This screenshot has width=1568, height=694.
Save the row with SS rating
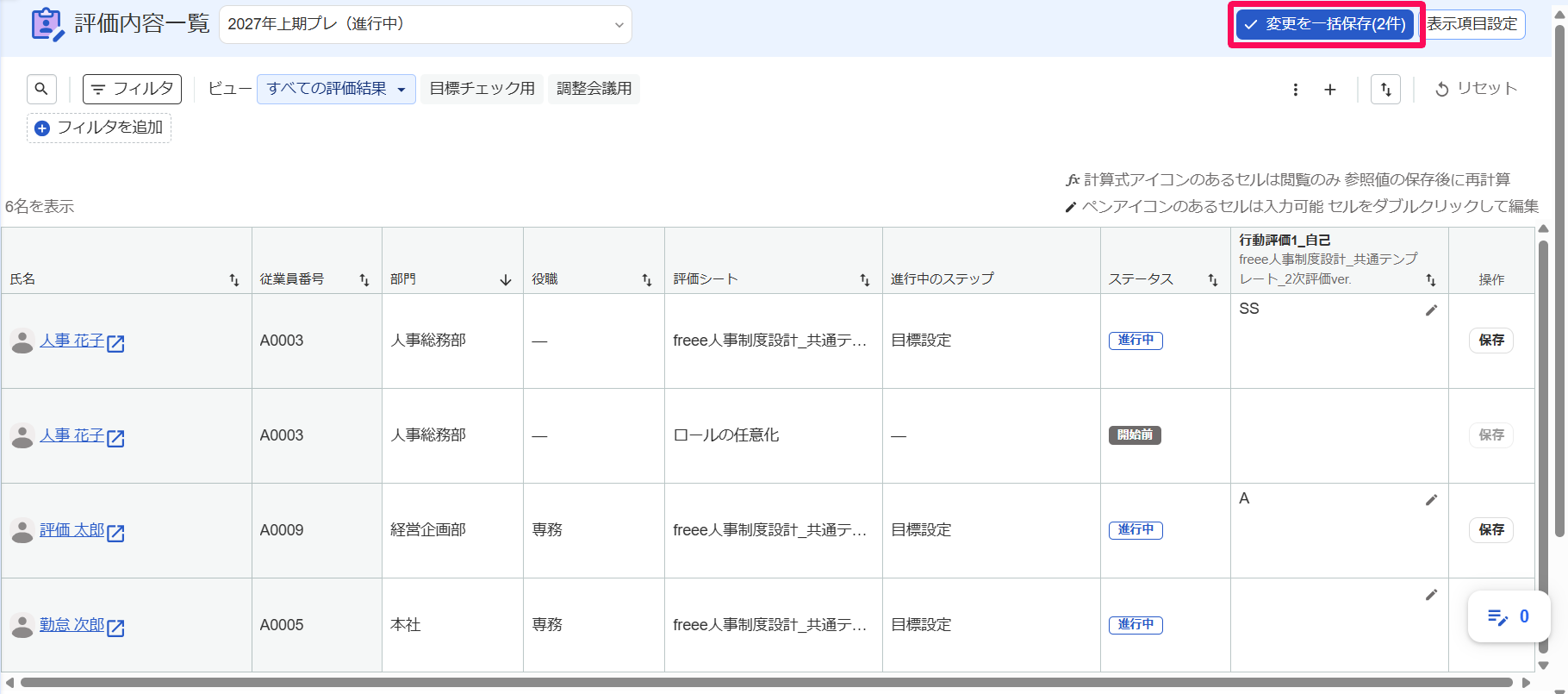click(1491, 341)
